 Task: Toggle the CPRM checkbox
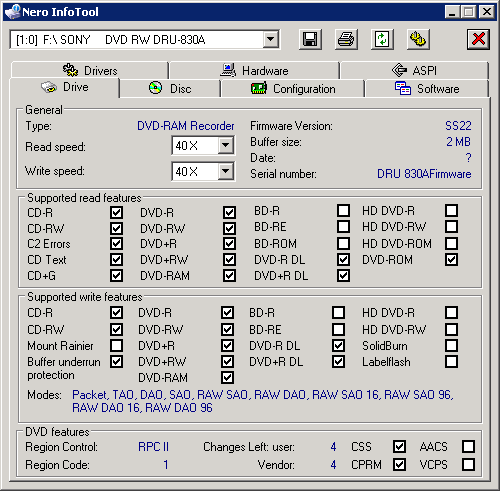click(x=399, y=464)
